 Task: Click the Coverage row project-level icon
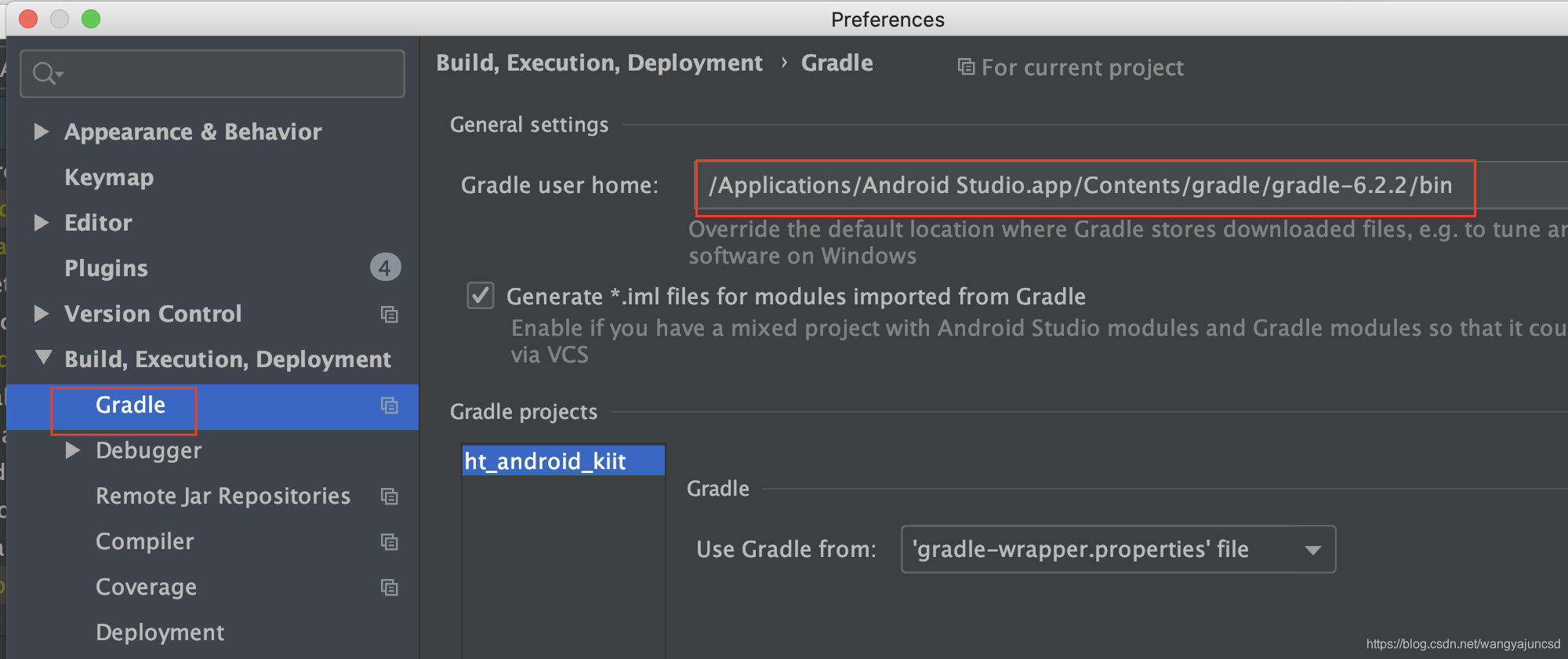coord(390,588)
